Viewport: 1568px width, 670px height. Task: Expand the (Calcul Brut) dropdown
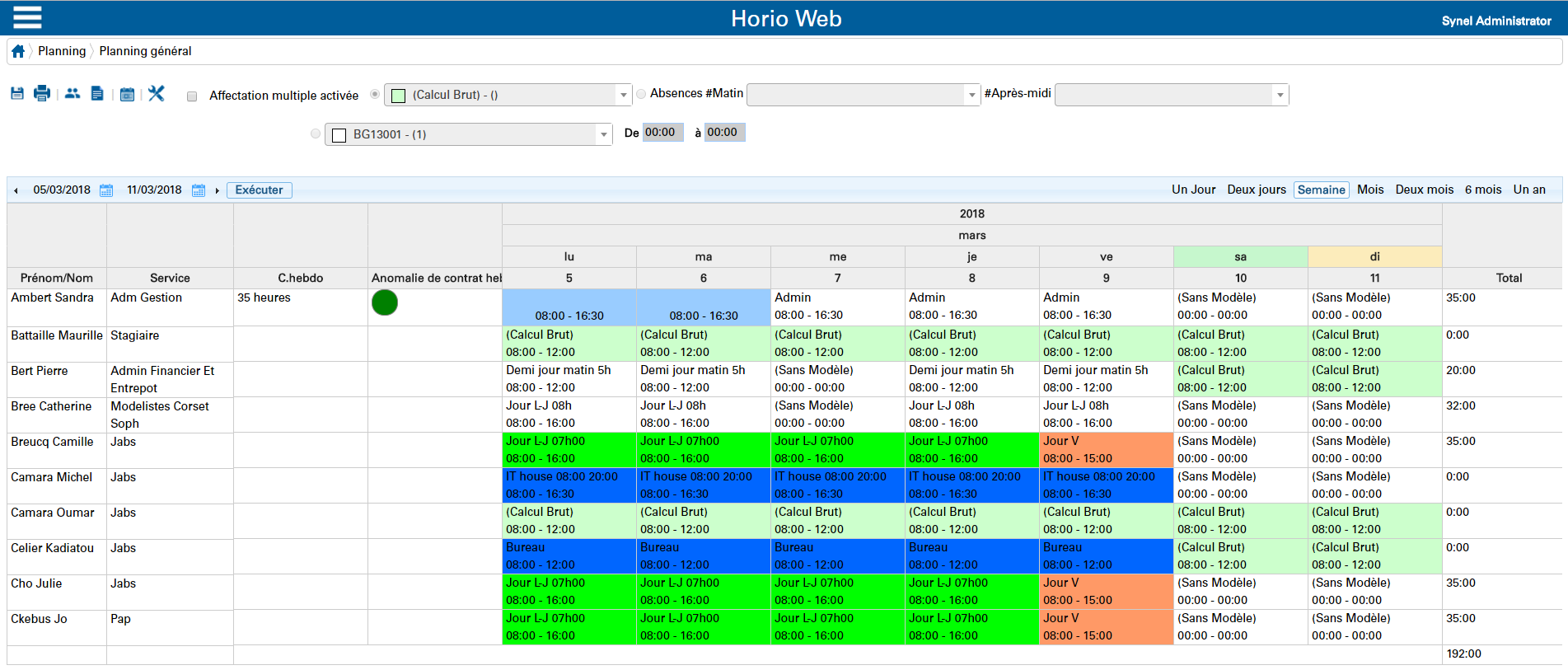click(x=623, y=96)
